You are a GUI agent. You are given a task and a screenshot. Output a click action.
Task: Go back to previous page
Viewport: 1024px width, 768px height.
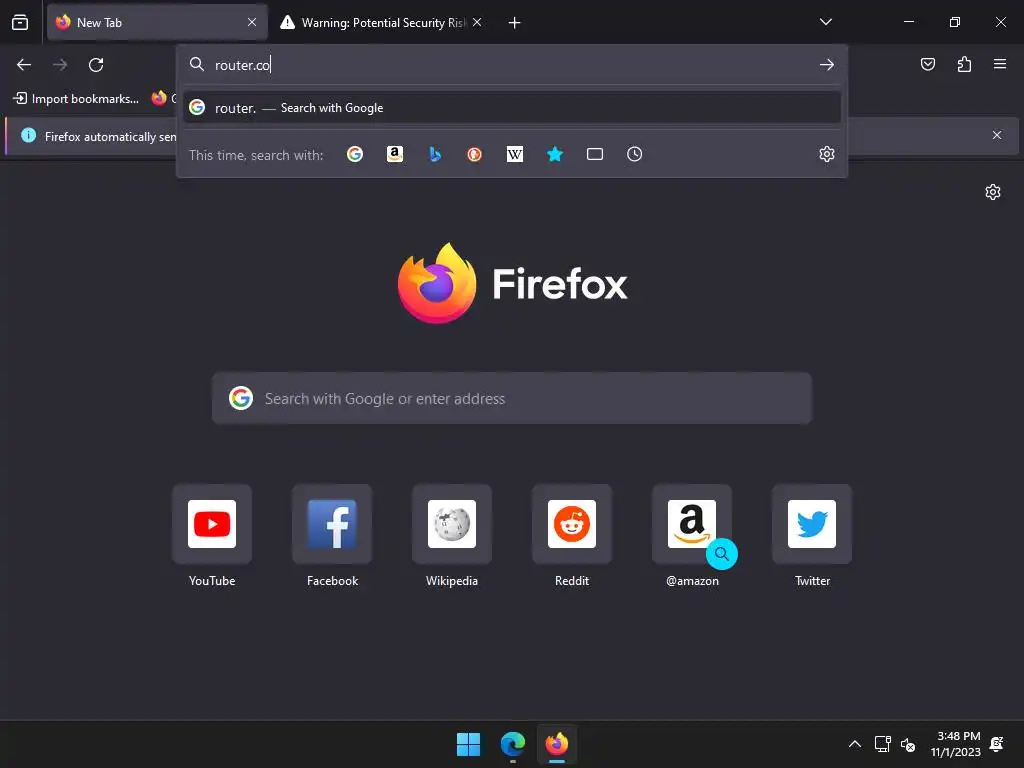coord(24,65)
